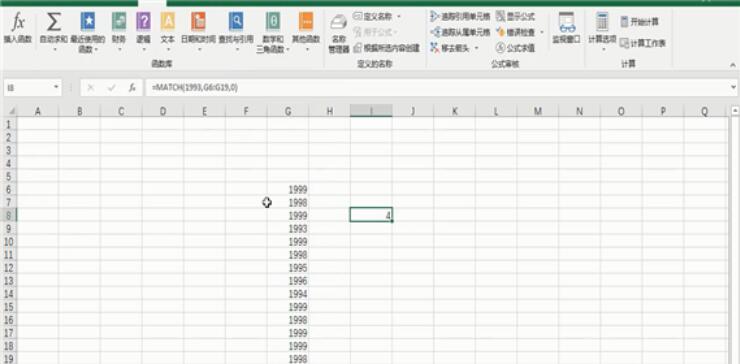Open Use in Formula (用于公式) dropdown

(x=375, y=32)
